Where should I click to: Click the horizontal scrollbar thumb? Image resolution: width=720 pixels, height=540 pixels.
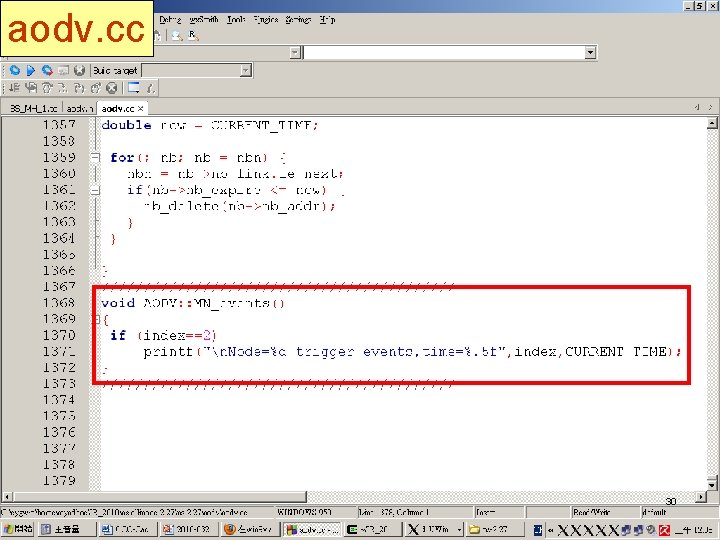click(160, 496)
